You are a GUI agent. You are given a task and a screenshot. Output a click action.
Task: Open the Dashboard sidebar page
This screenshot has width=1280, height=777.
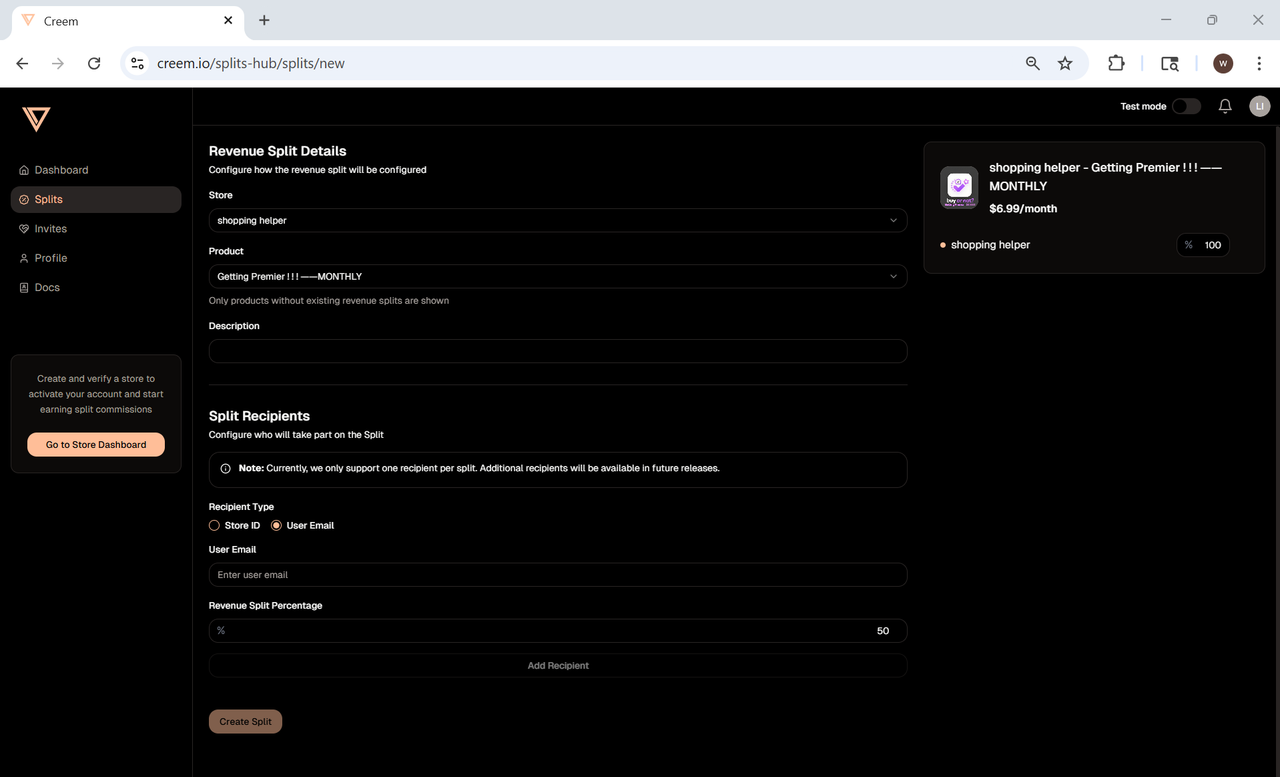coord(96,170)
